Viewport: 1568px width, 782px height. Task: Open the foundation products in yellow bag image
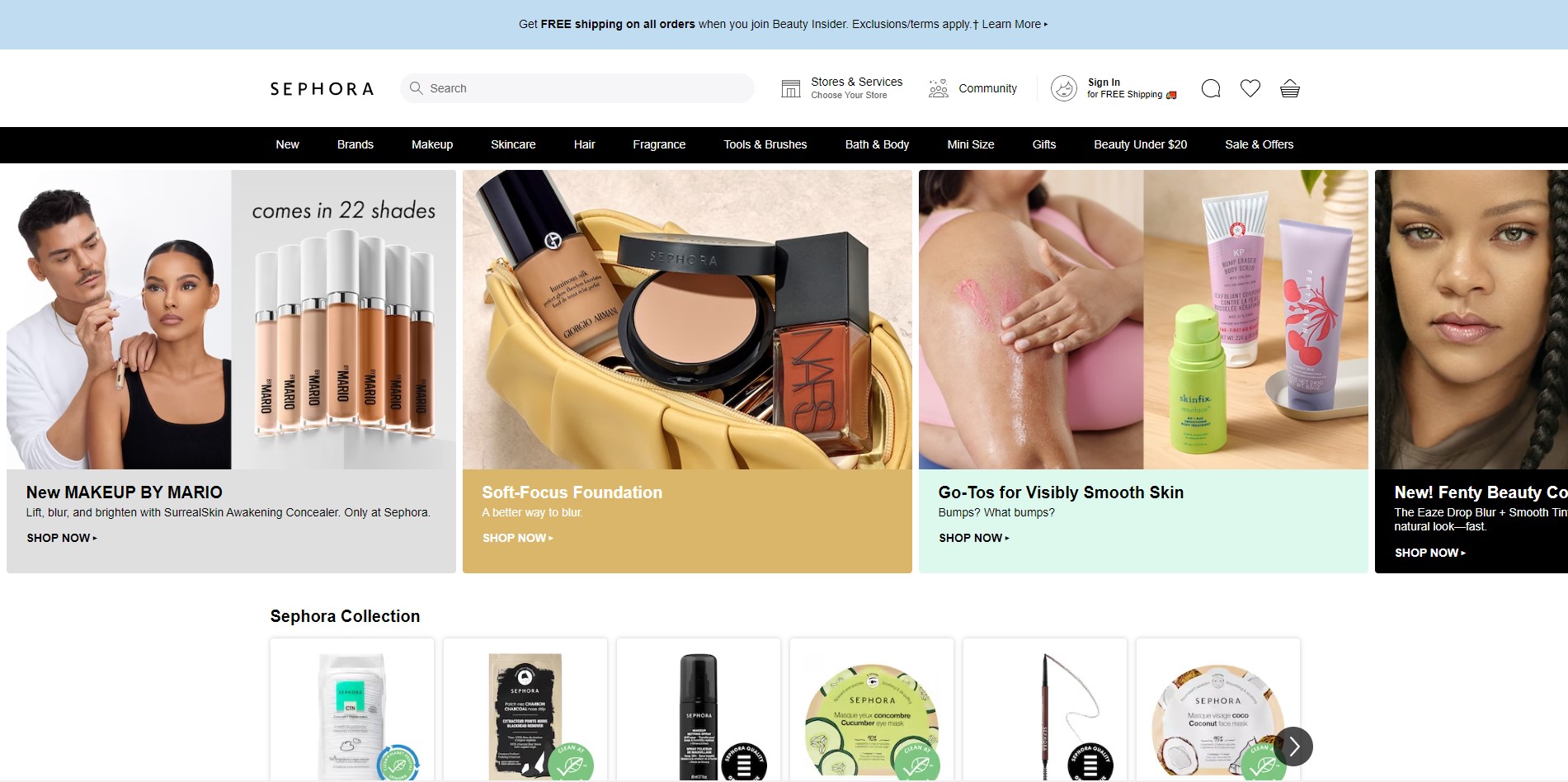click(687, 319)
